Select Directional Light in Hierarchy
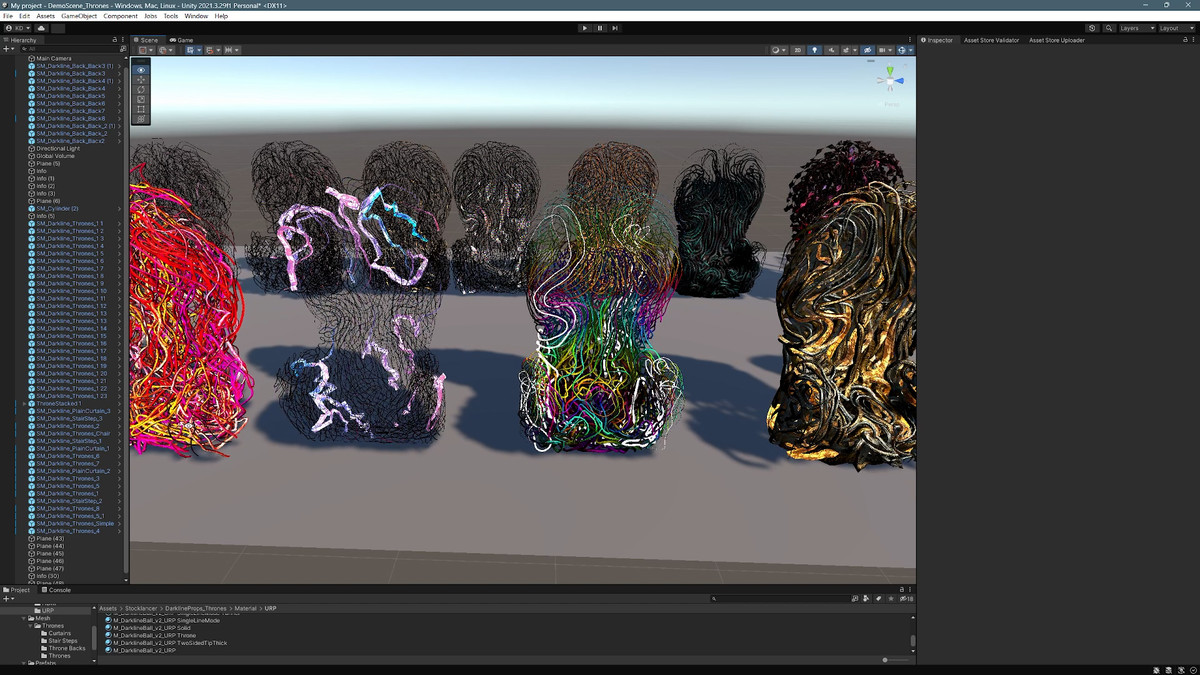The image size is (1200, 675). click(x=58, y=149)
